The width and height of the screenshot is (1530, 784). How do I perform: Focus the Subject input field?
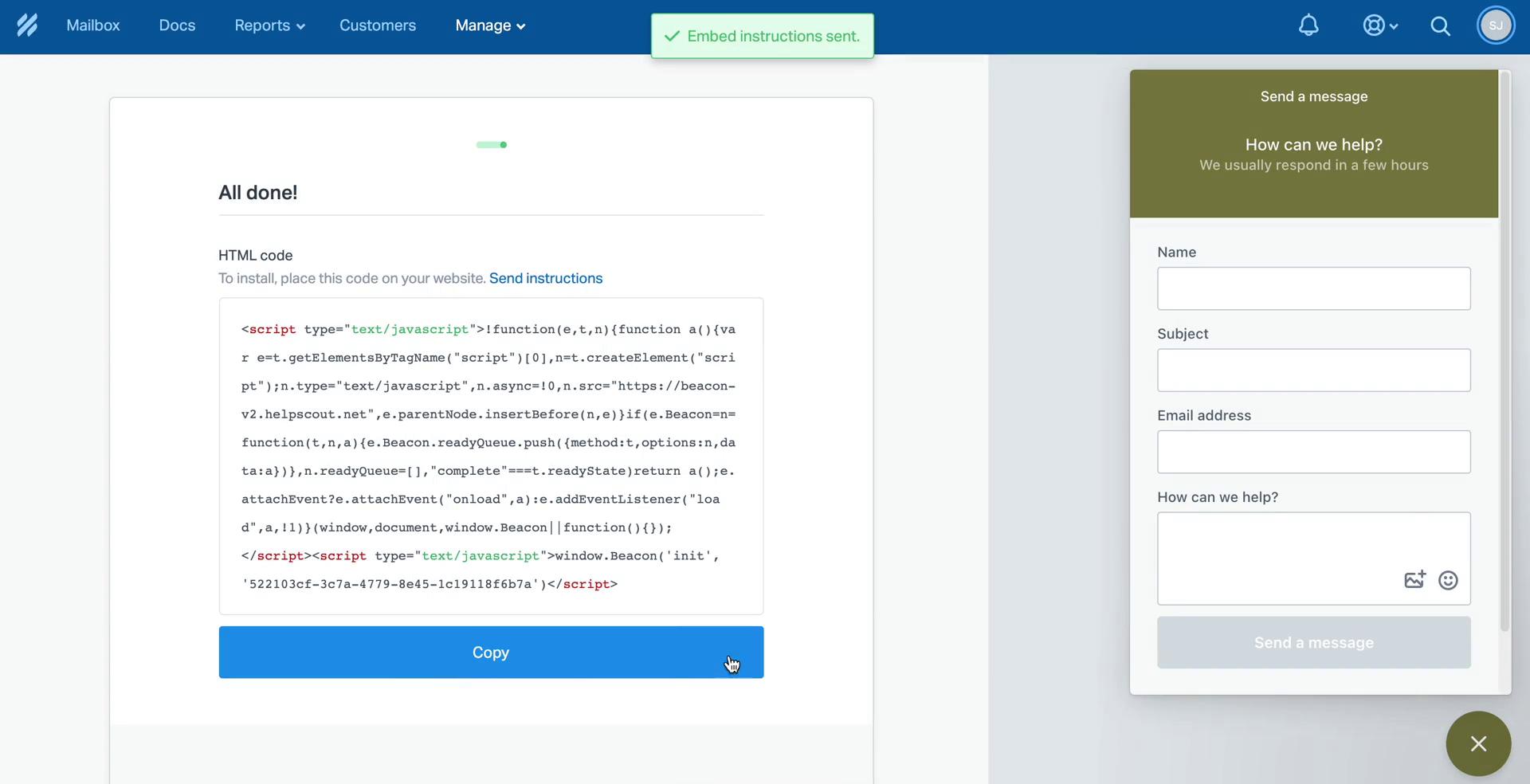pyautogui.click(x=1313, y=370)
